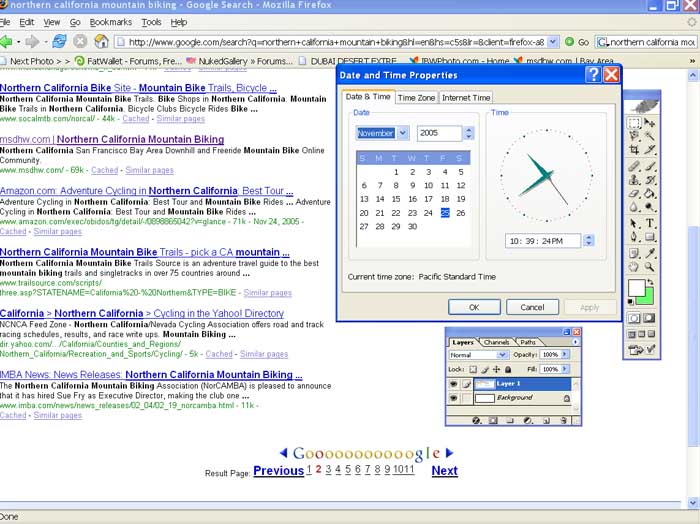Open the Internet Time tab
The image size is (700, 524).
coord(466,98)
